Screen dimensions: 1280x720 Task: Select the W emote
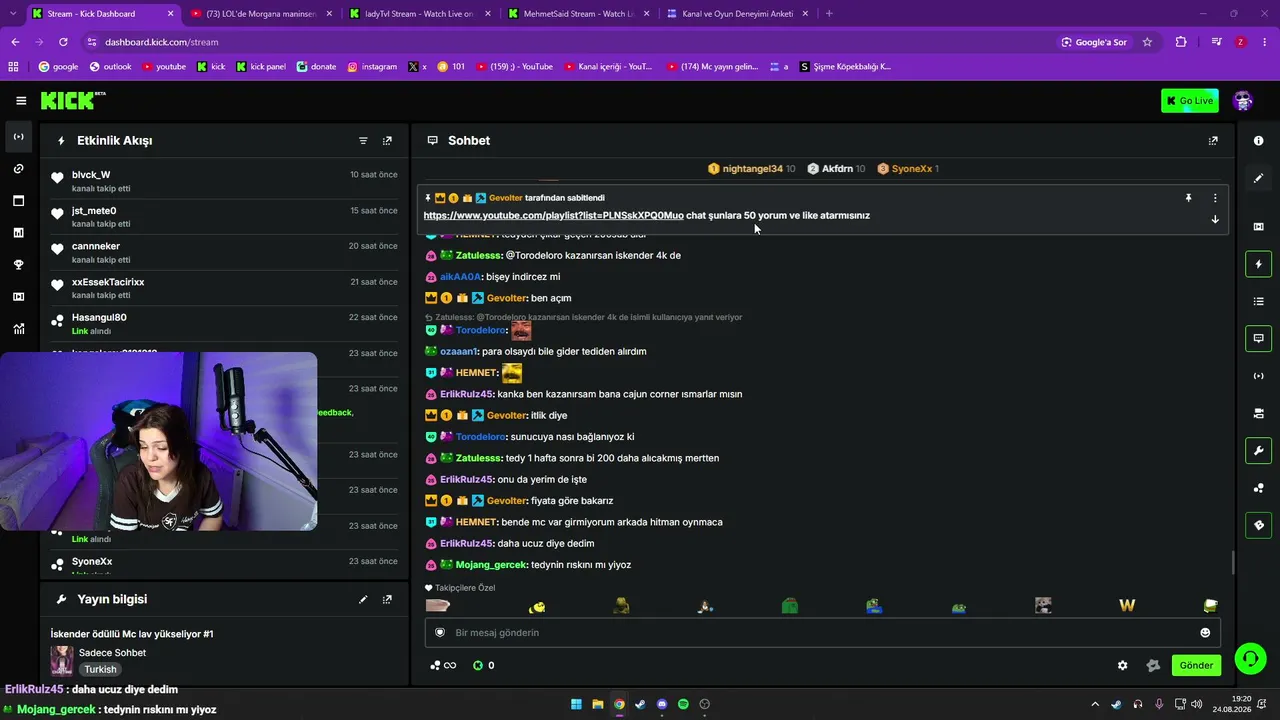point(1127,605)
